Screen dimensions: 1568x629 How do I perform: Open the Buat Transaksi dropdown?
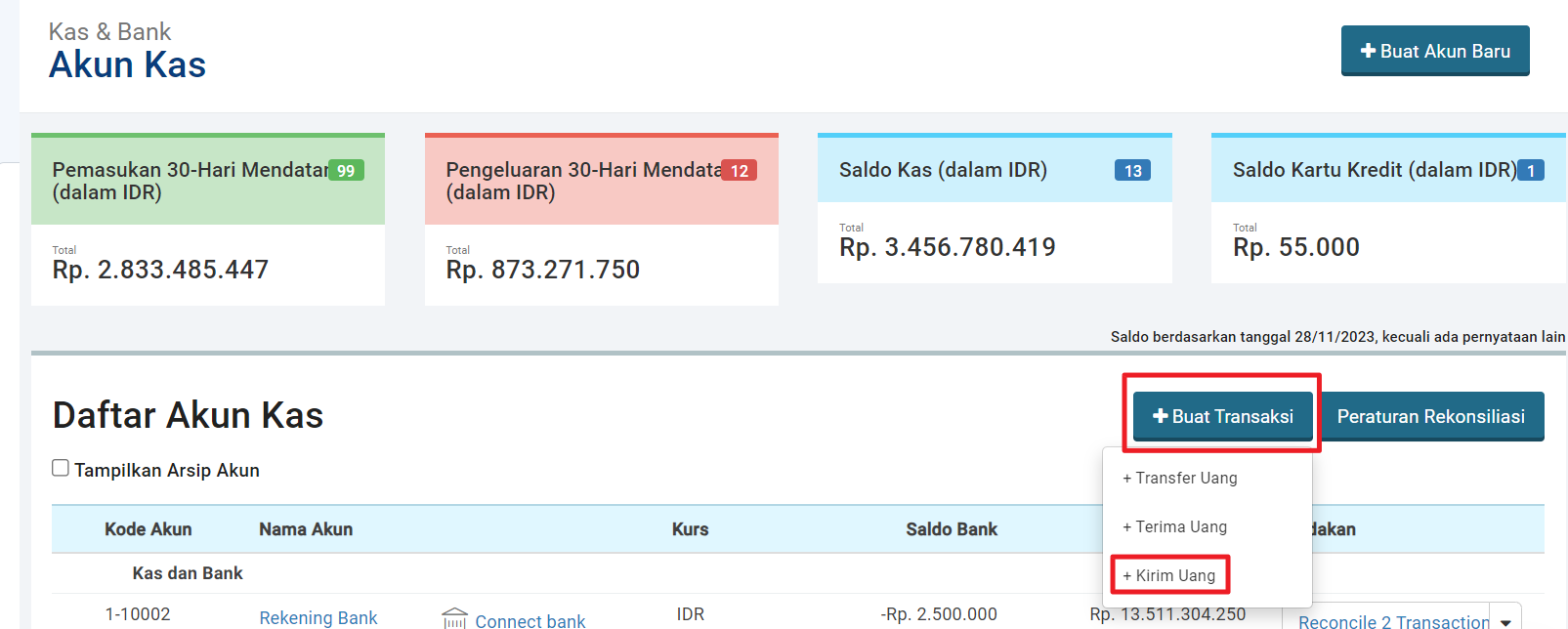coord(1222,416)
